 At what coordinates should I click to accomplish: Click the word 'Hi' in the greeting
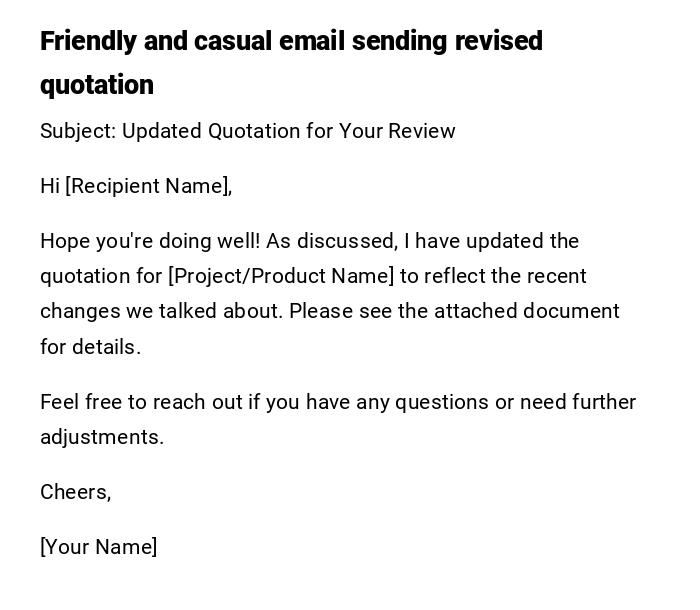[50, 186]
